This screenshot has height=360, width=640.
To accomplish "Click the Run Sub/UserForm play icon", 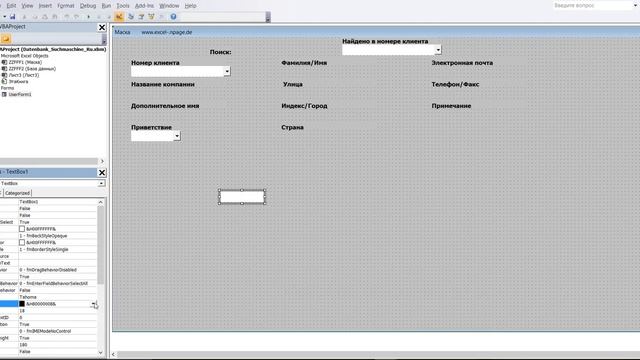I will (x=88, y=17).
